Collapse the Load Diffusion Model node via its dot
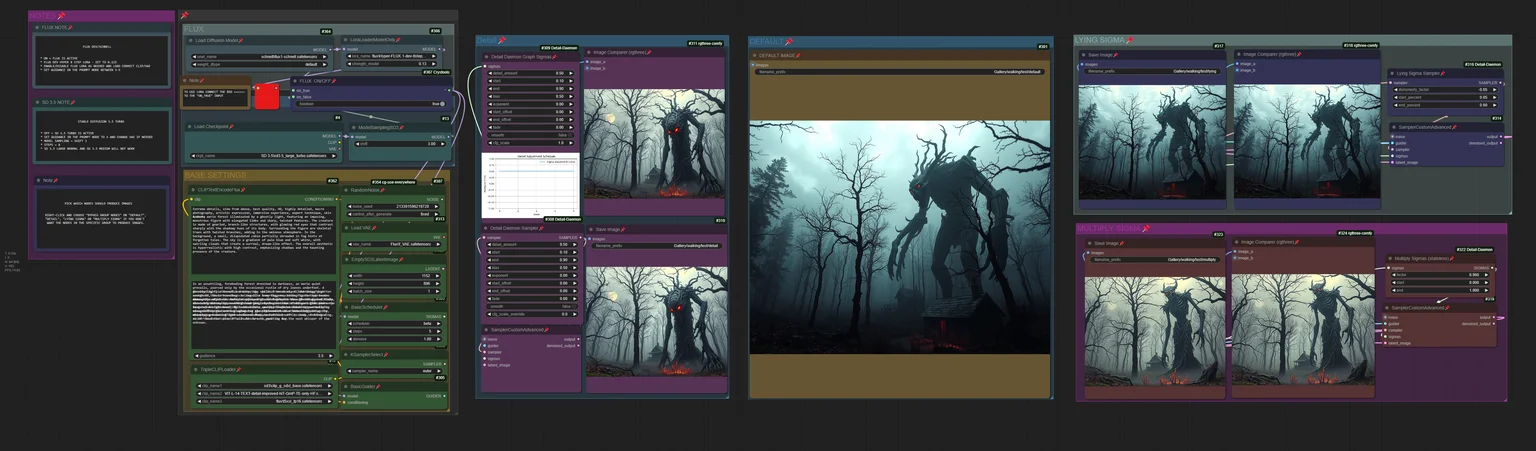 pyautogui.click(x=190, y=40)
